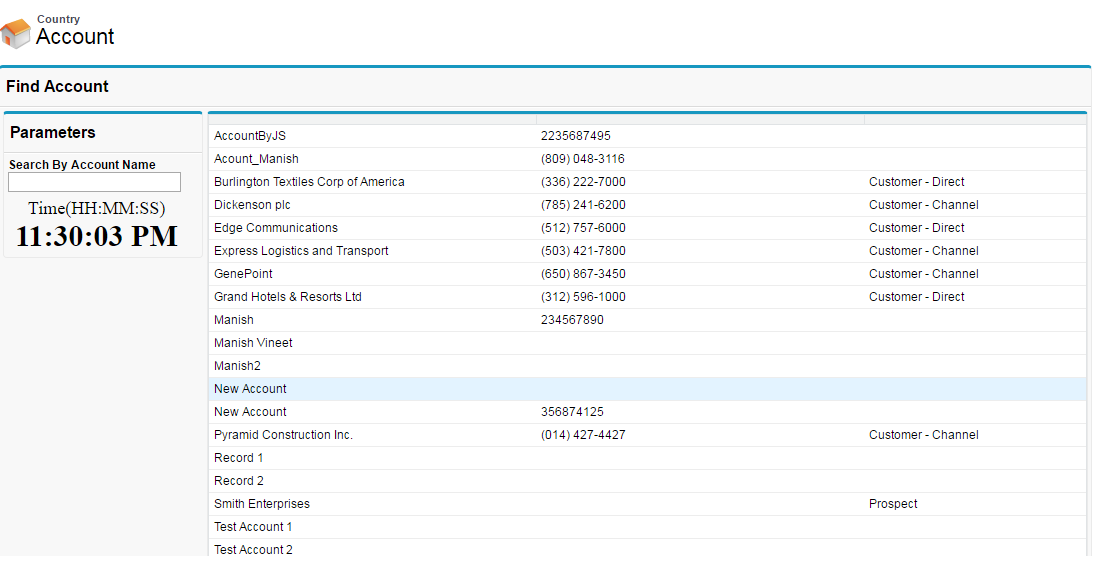
Task: Click the Prospect type for Smith Enterprises
Action: click(893, 505)
